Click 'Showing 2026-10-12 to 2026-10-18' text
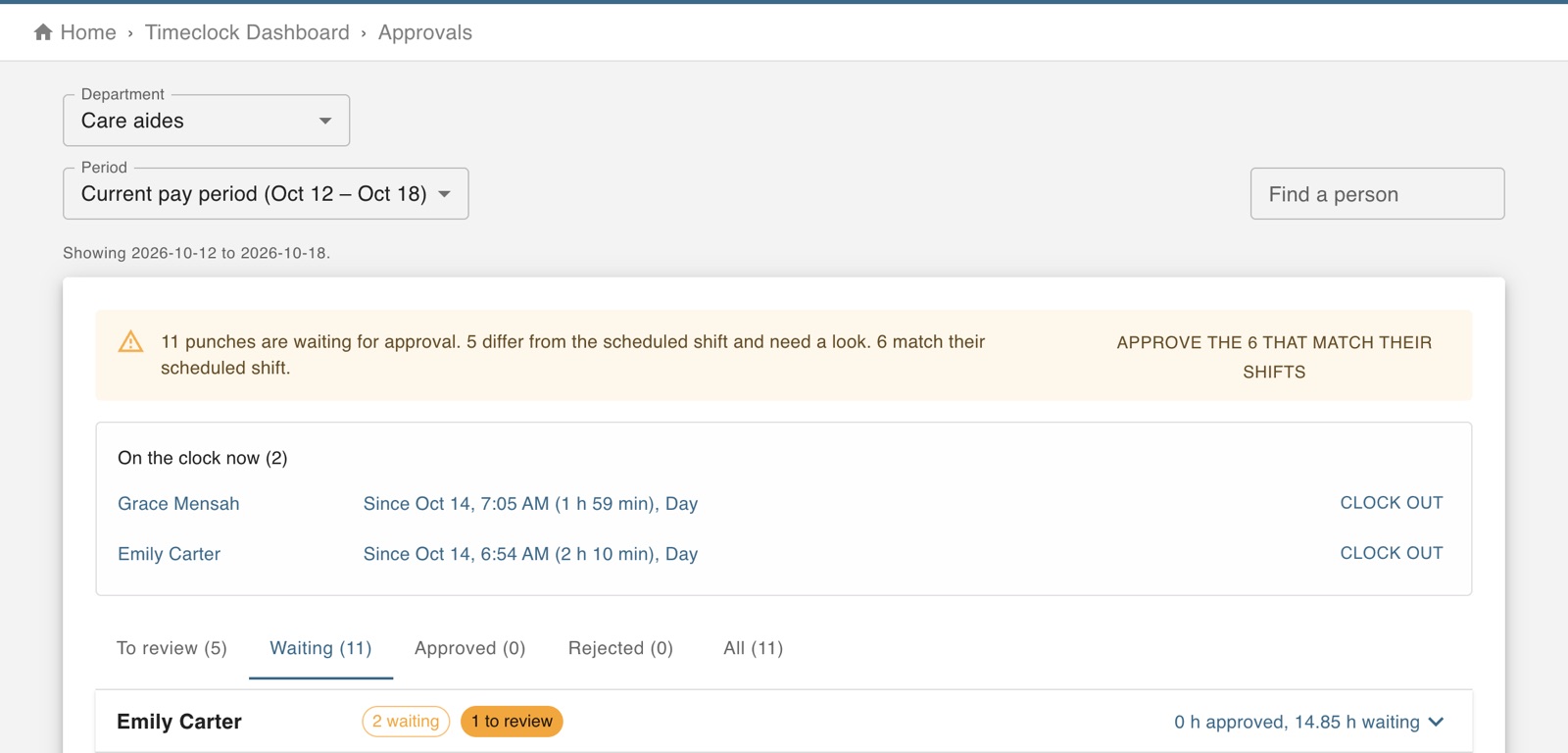Viewport: 1568px width, 753px height. [x=196, y=253]
